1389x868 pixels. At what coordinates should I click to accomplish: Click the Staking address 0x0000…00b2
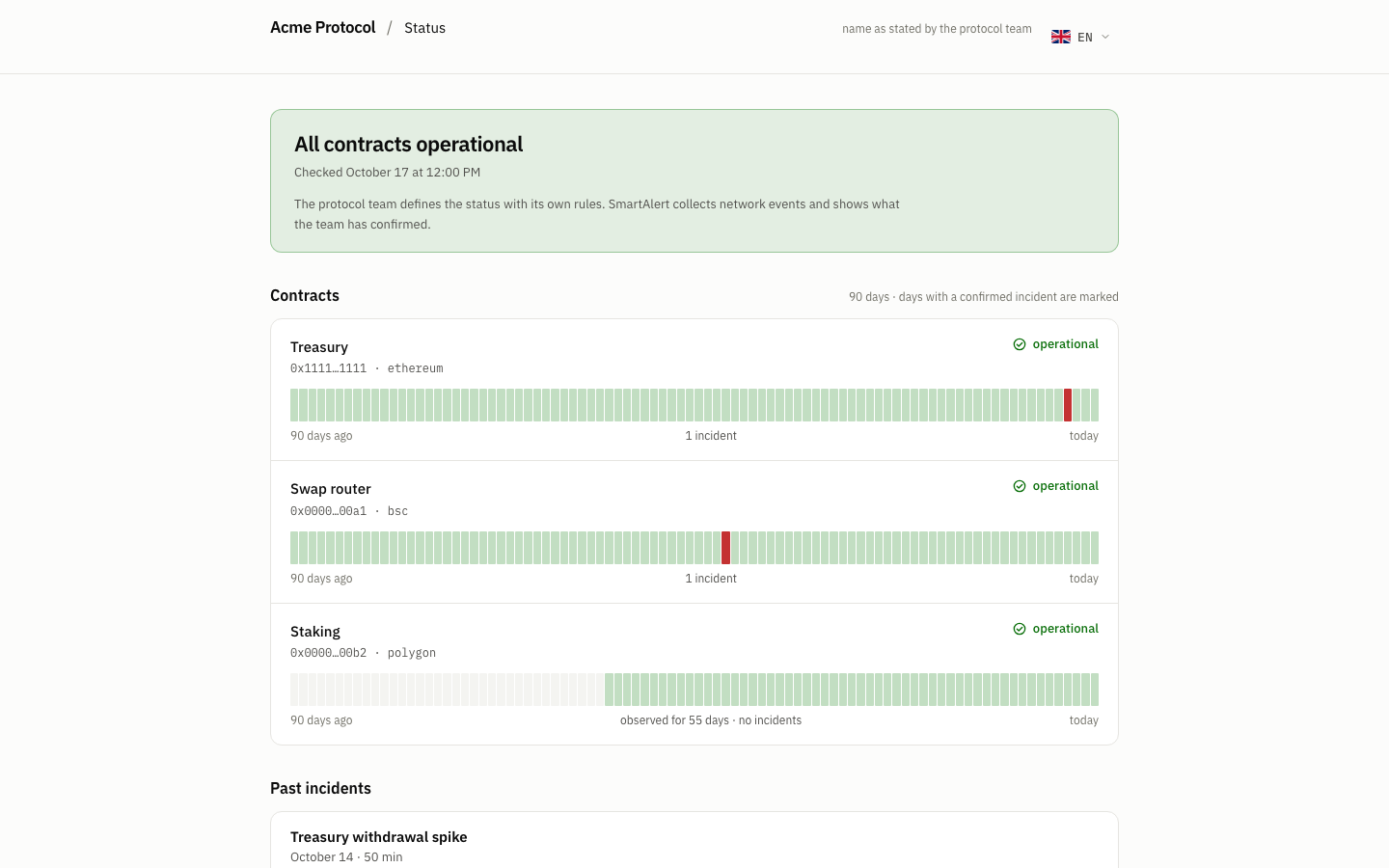(329, 653)
